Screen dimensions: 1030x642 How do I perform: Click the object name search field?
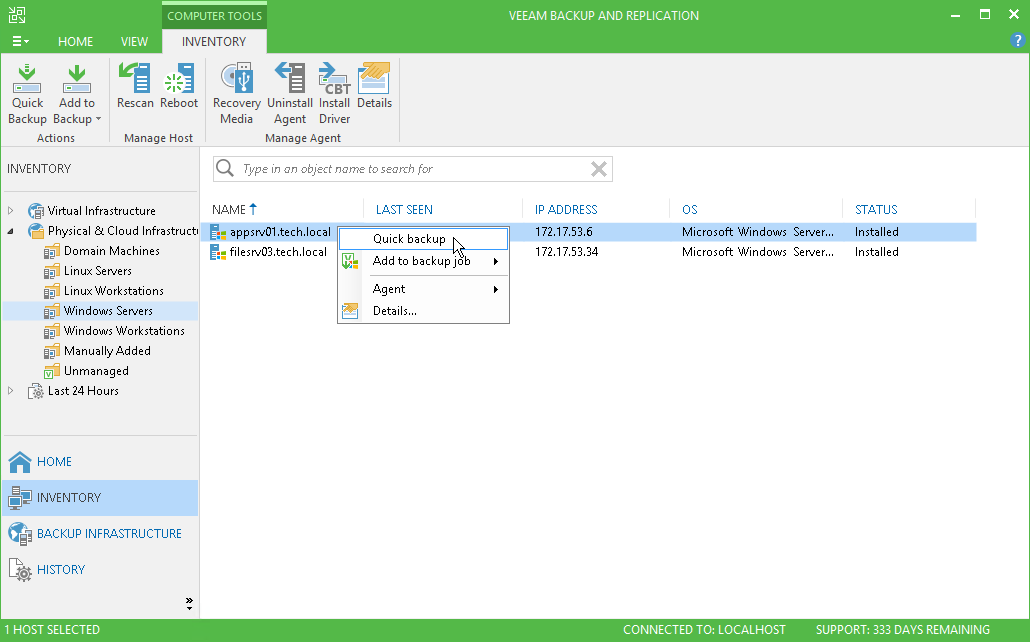click(x=413, y=169)
